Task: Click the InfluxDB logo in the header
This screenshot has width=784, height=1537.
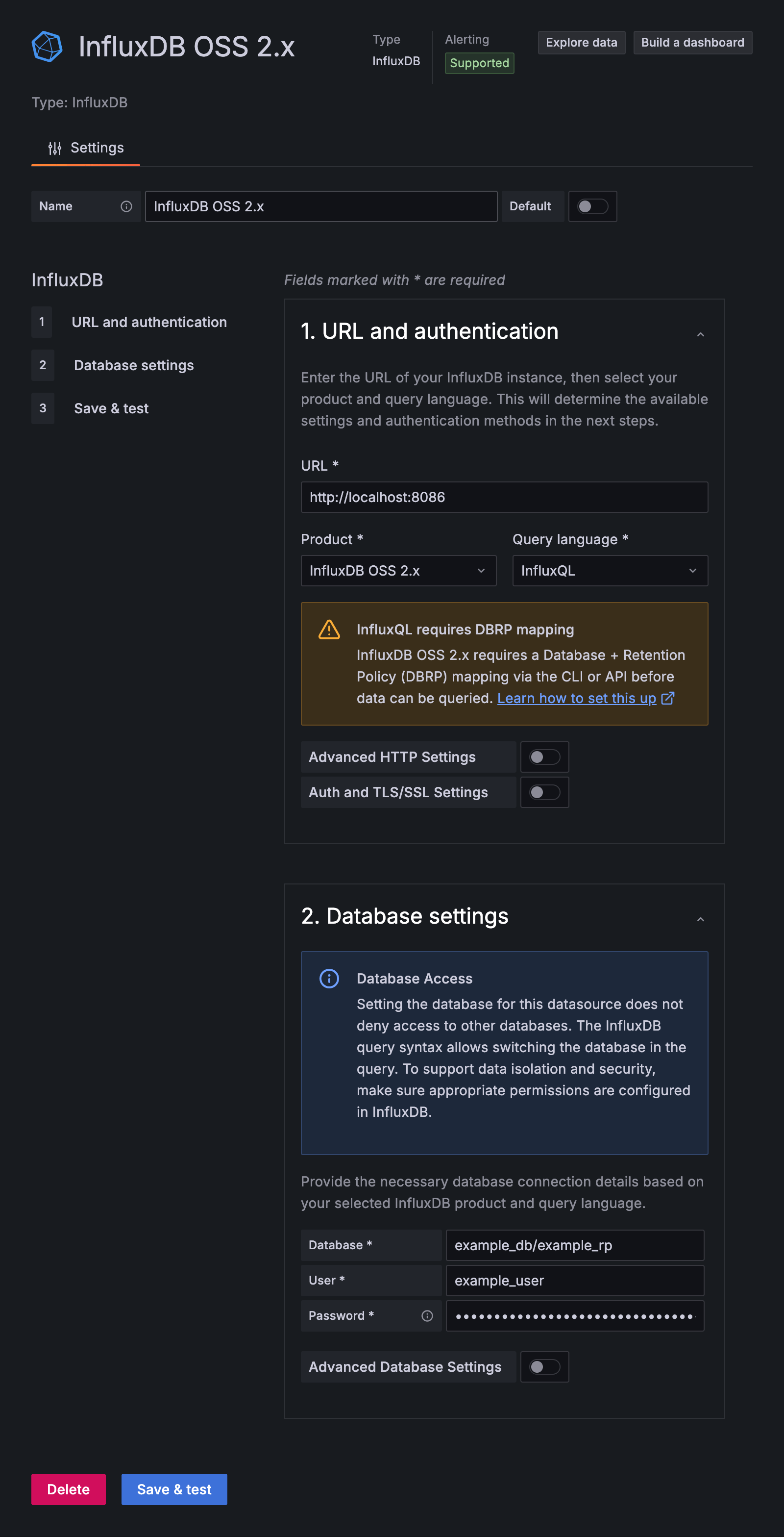Action: point(47,46)
